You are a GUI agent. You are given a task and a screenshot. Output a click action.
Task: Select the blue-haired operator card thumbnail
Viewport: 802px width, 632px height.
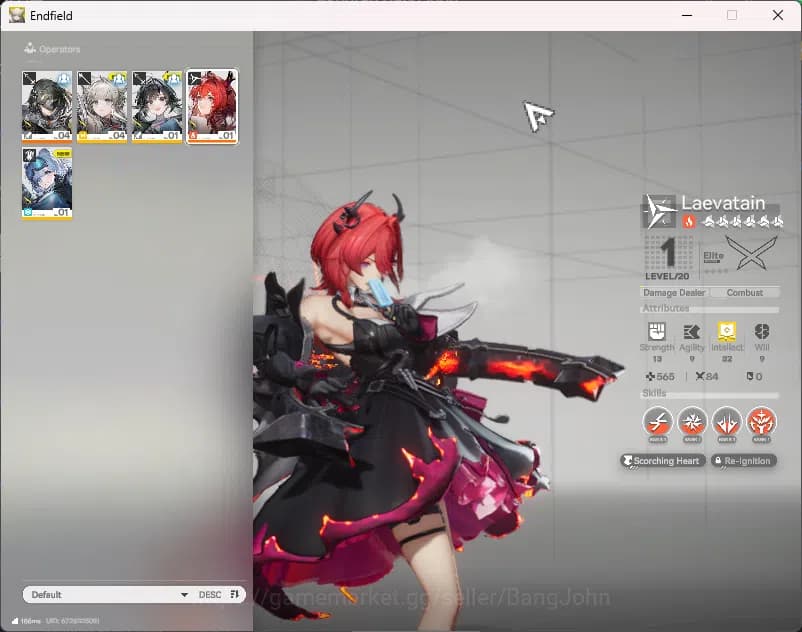pyautogui.click(x=46, y=180)
